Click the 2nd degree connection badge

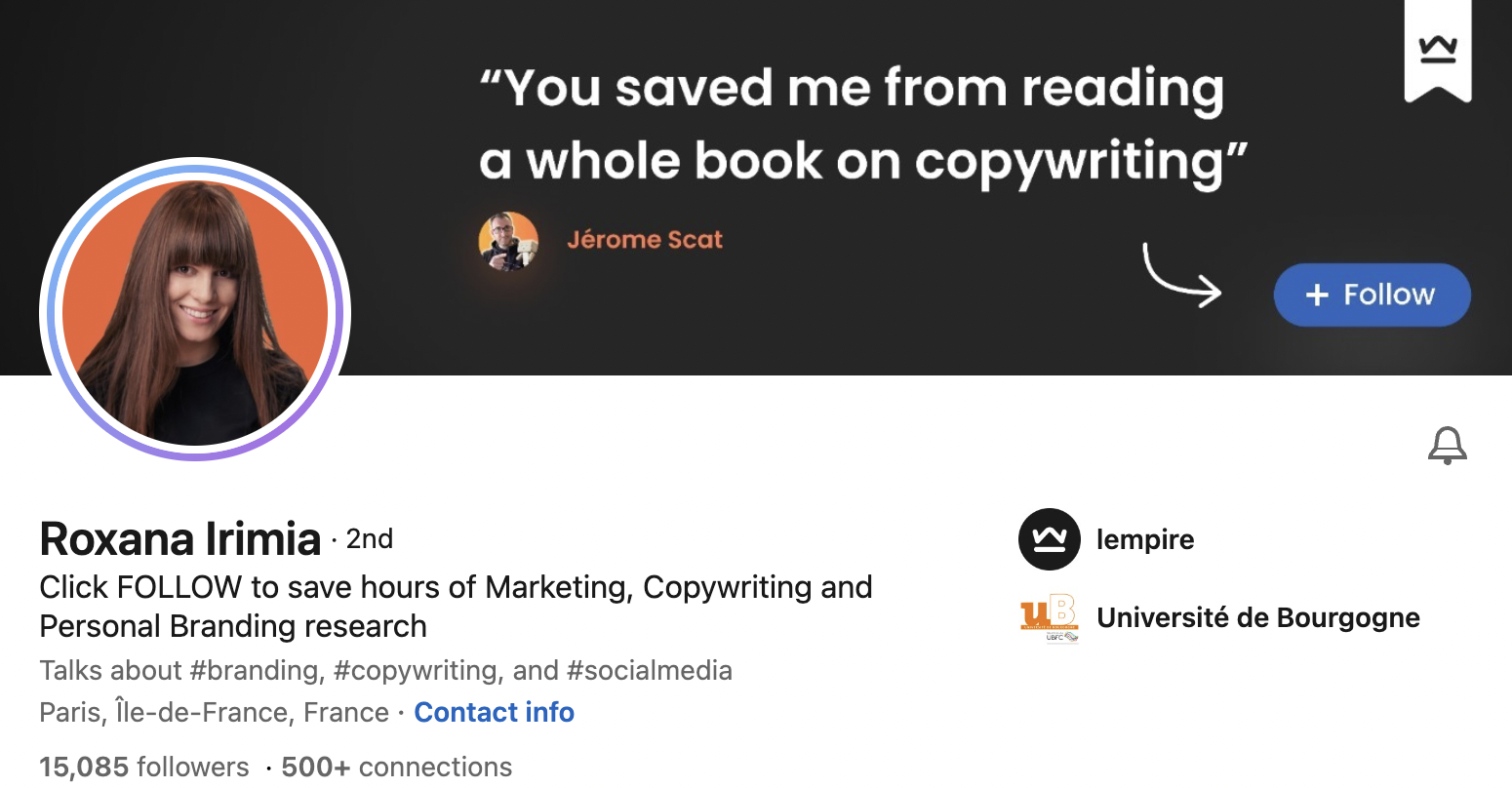pyautogui.click(x=370, y=539)
